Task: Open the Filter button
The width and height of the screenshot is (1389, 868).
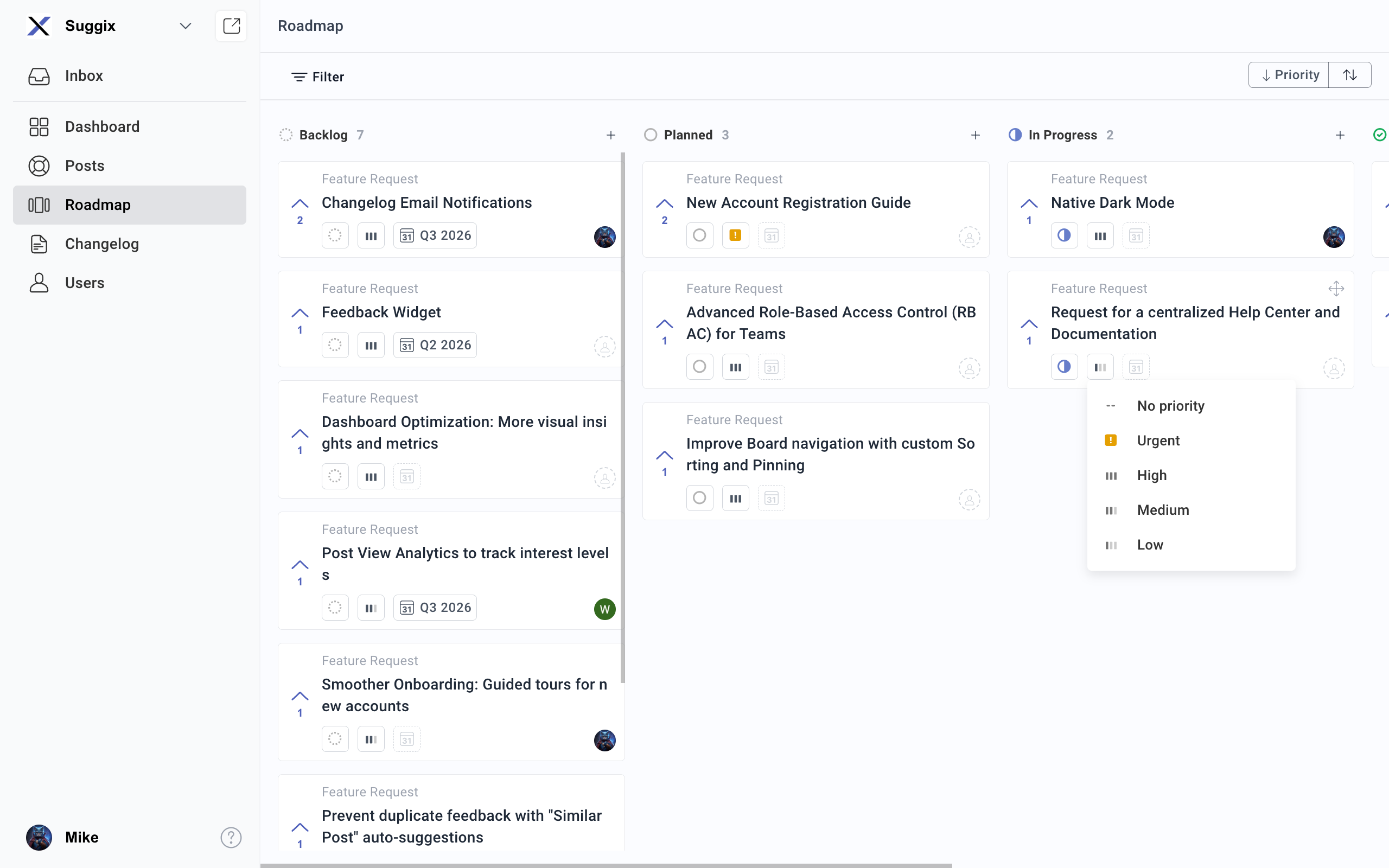Action: (317, 77)
